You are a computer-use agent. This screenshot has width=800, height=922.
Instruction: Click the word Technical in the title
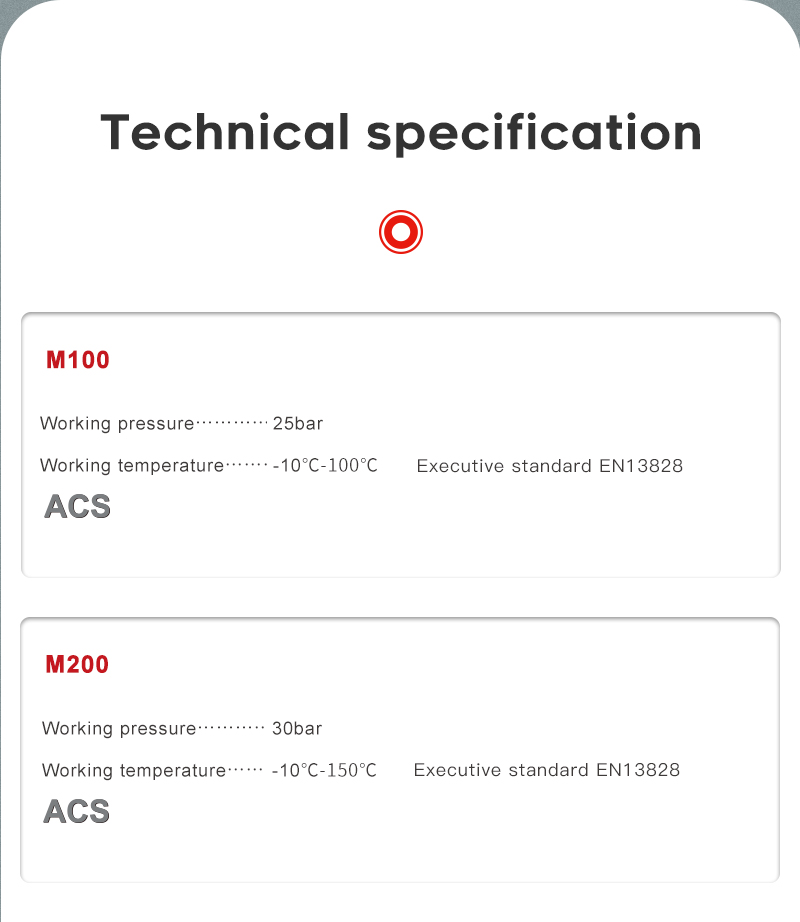[x=225, y=132]
